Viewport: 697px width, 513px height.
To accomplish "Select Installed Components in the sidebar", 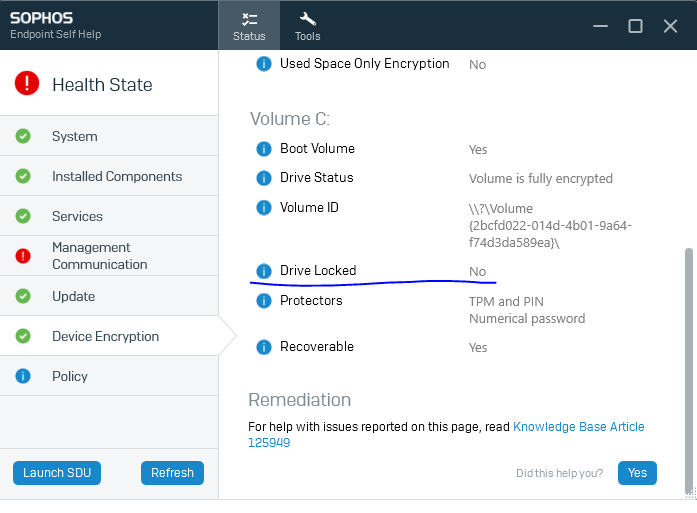I will coord(109,176).
